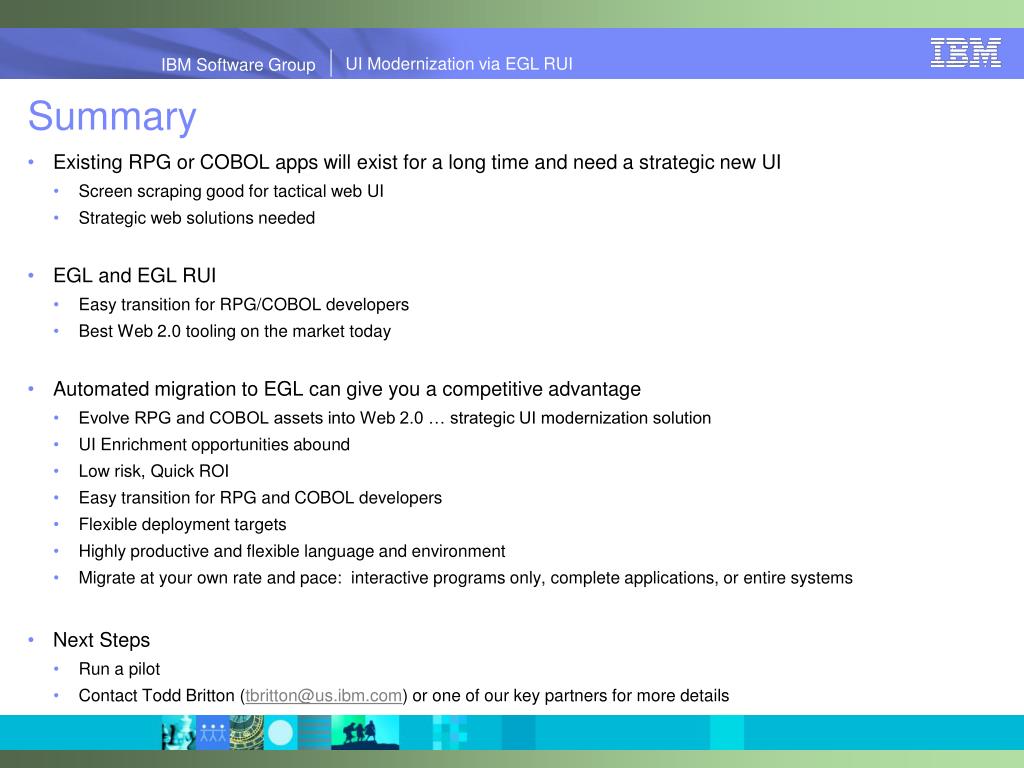Click 'UI Enrichment opportunities abound'
This screenshot has width=1024, height=768.
[x=214, y=445]
